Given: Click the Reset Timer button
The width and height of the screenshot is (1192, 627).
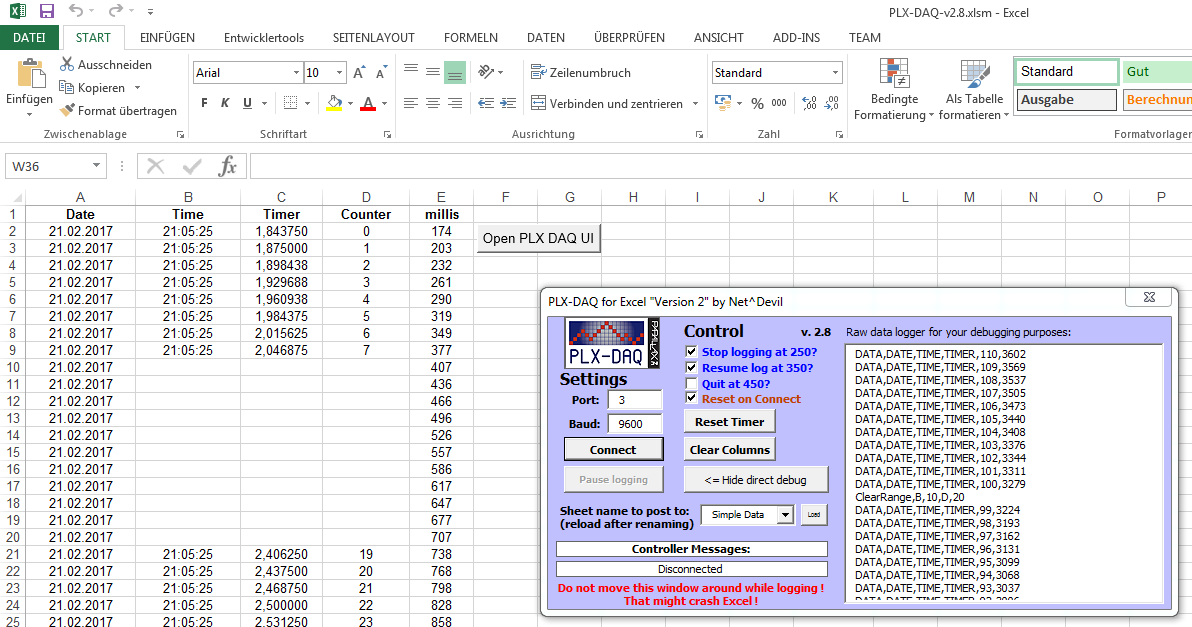Looking at the screenshot, I should (x=729, y=422).
